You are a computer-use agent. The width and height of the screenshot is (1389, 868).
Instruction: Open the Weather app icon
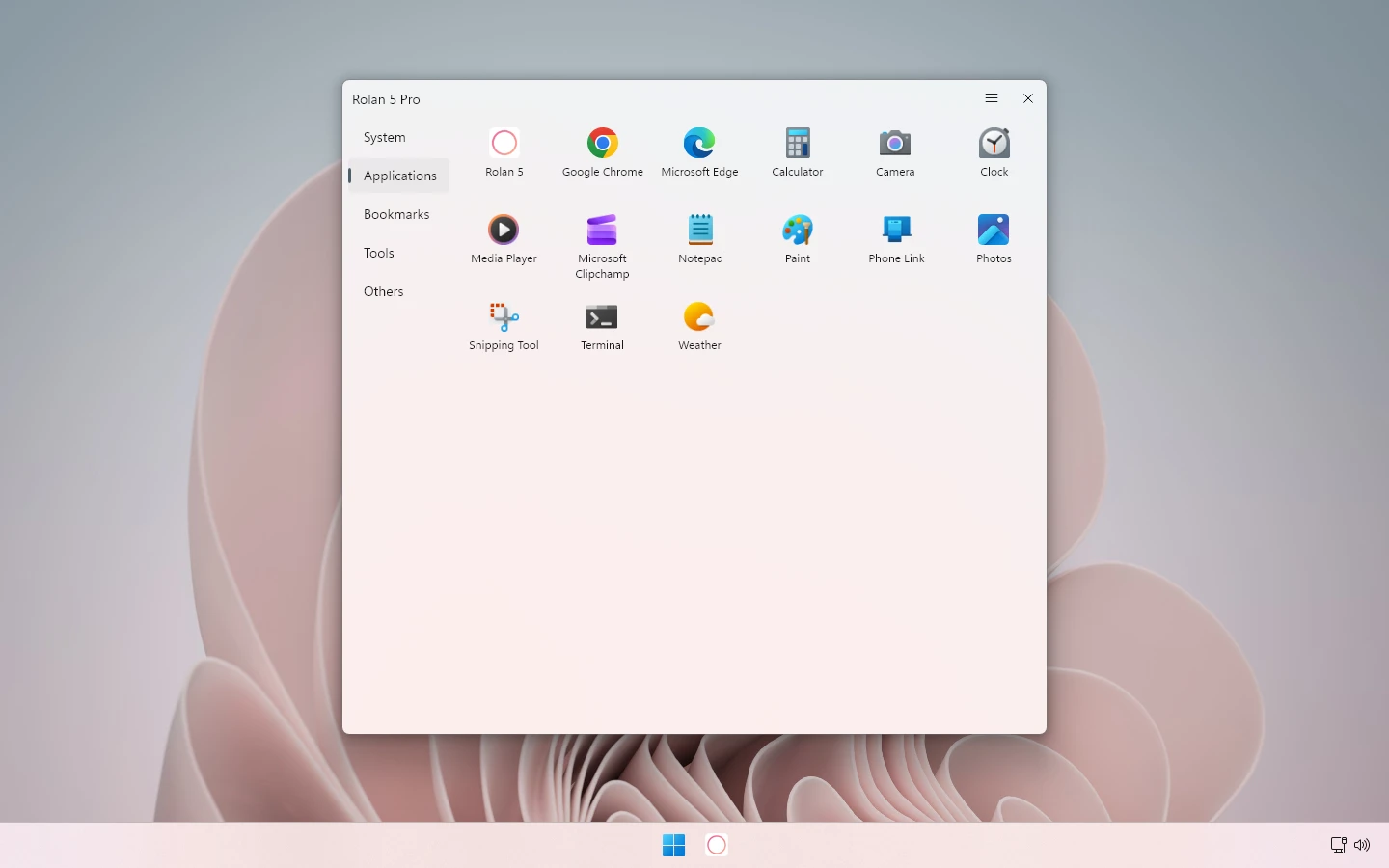[x=699, y=326]
